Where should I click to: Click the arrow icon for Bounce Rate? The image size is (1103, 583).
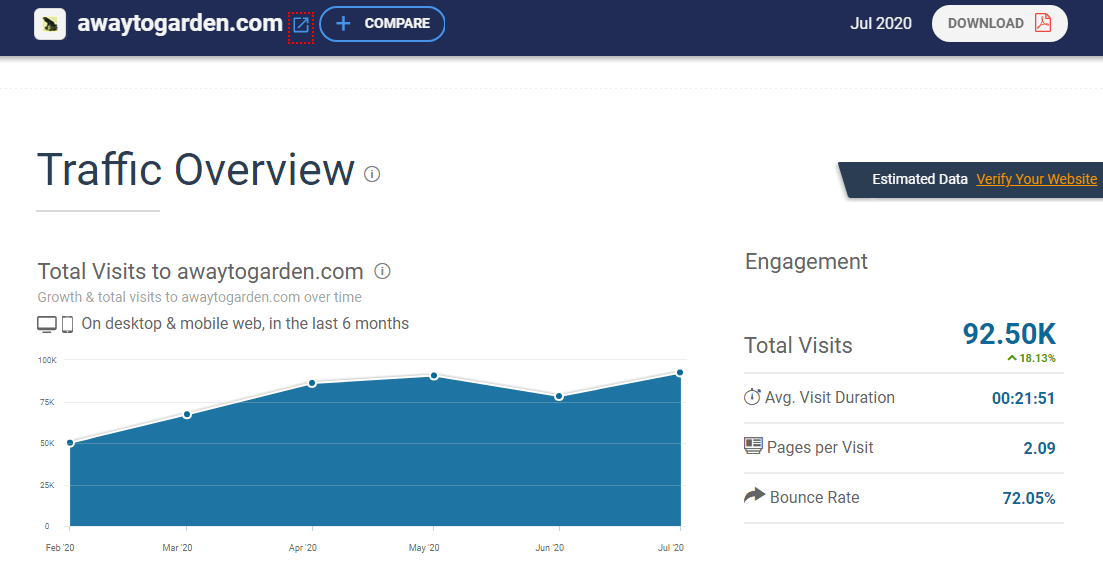pyautogui.click(x=754, y=495)
